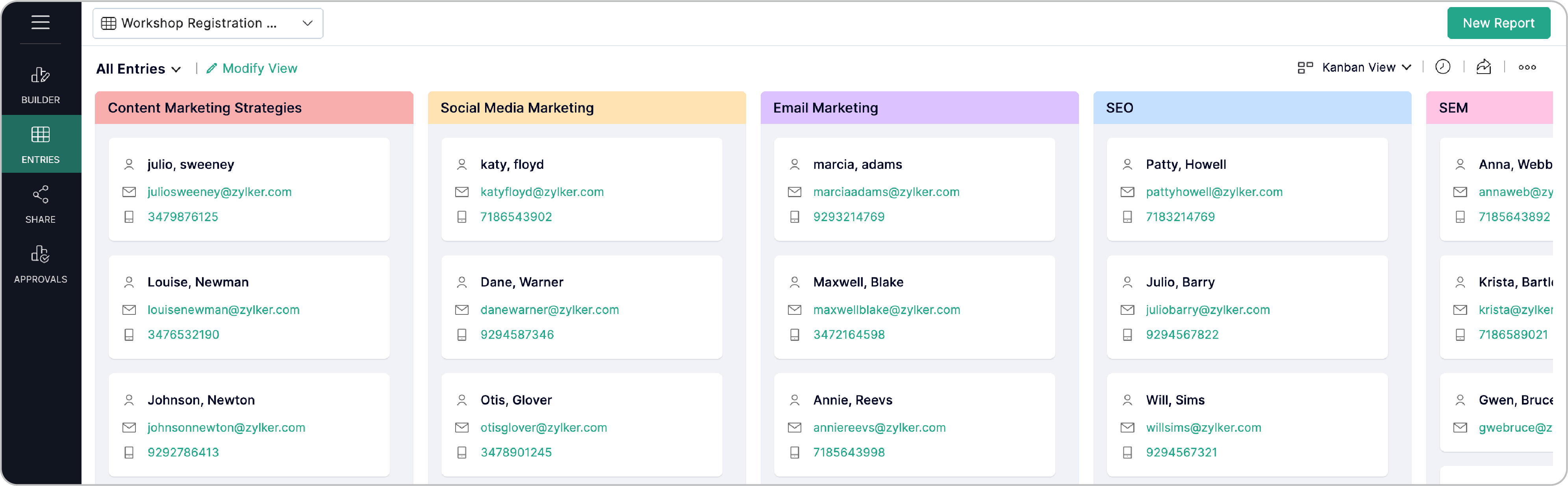Click the Kanban view layout icon

coord(1305,68)
